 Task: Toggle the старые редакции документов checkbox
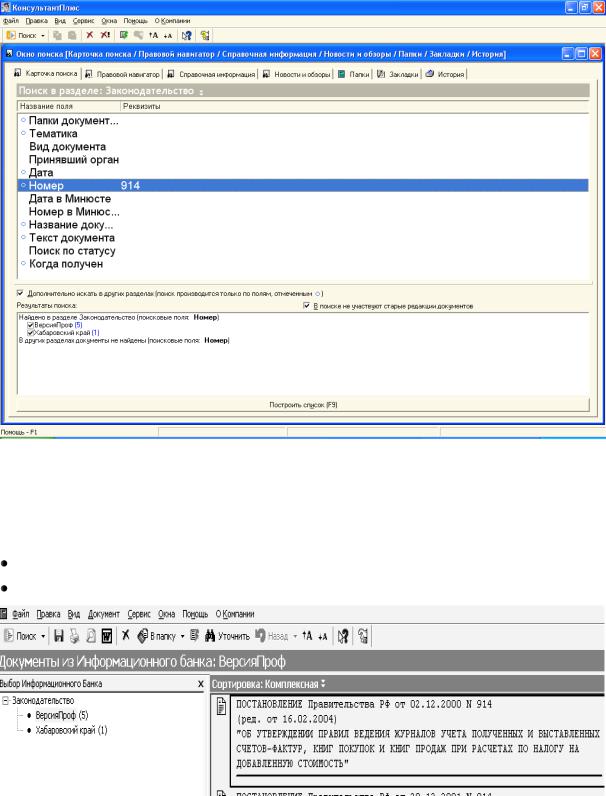coord(306,306)
